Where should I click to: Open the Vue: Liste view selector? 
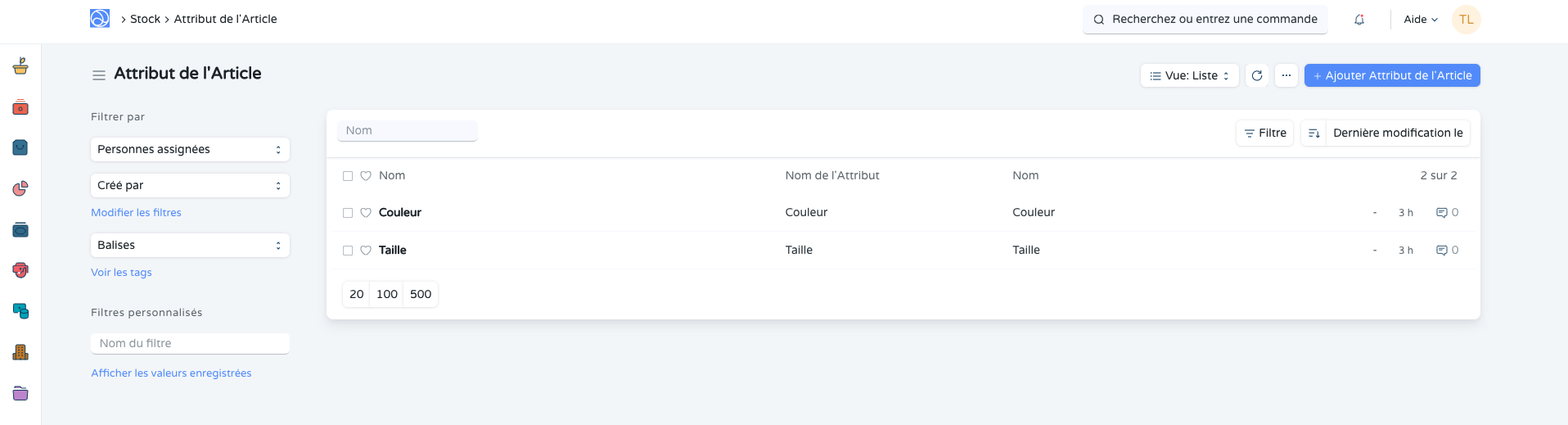[x=1189, y=75]
